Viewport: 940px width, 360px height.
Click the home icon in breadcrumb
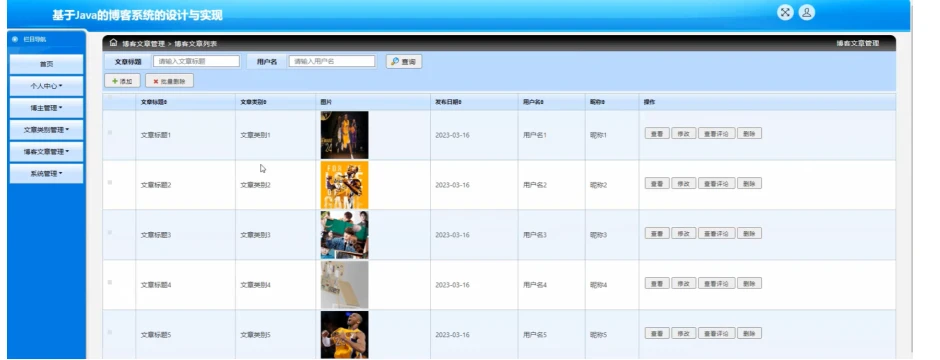(x=113, y=43)
